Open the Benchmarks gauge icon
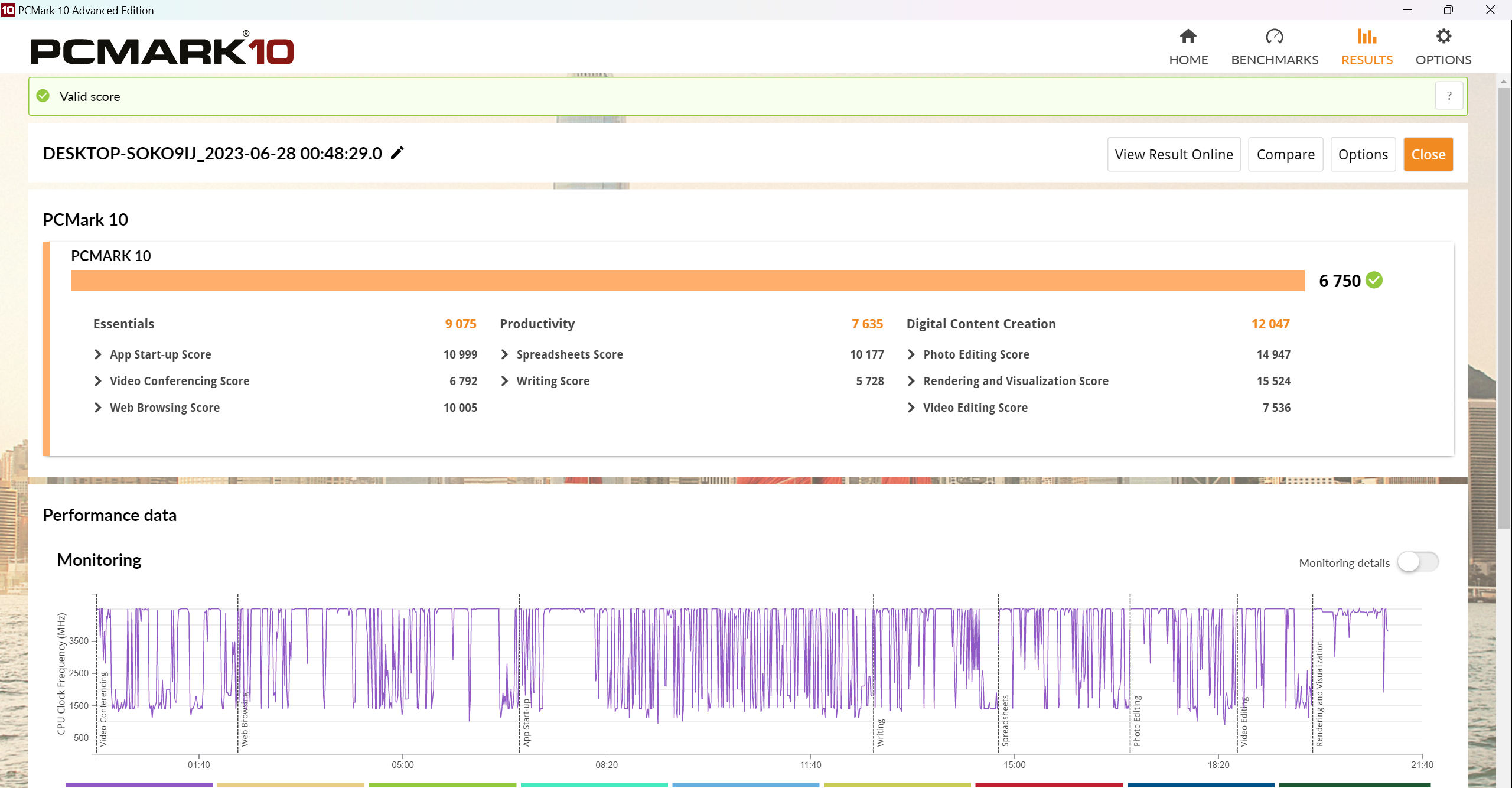Image resolution: width=1512 pixels, height=788 pixels. (x=1275, y=37)
